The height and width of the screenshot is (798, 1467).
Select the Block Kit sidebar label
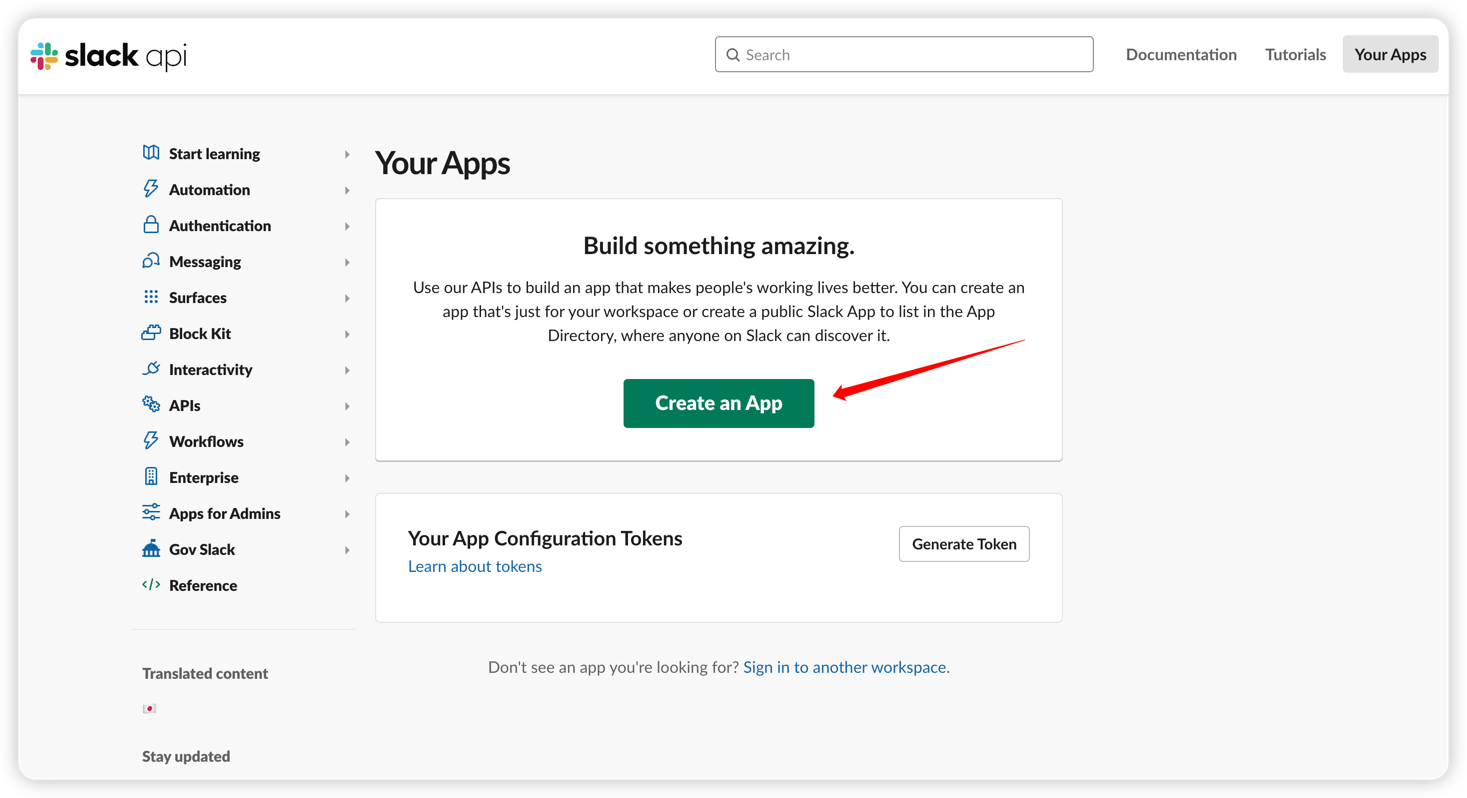(200, 333)
